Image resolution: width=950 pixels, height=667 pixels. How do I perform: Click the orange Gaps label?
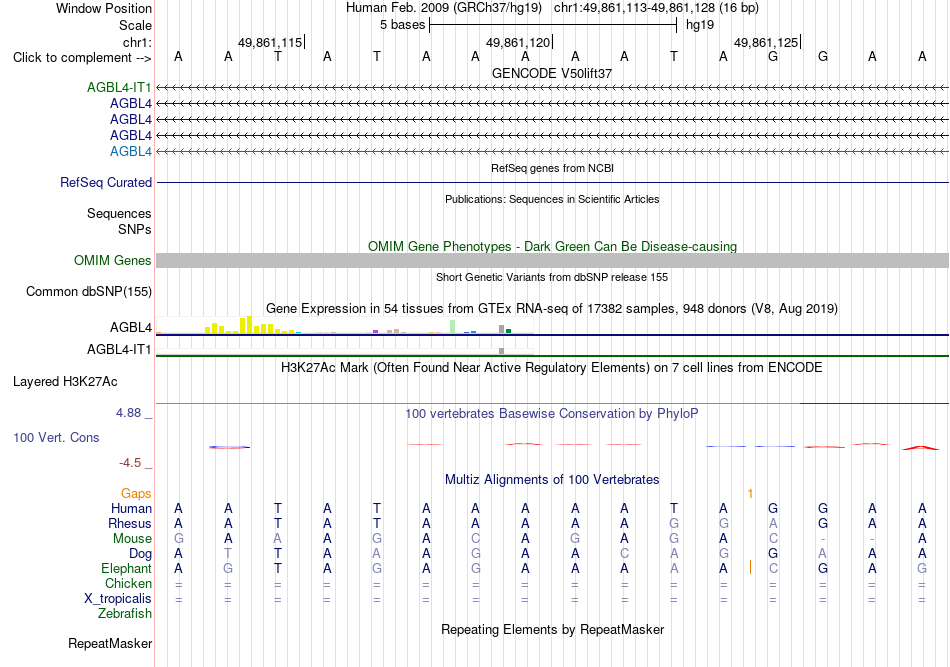point(136,494)
